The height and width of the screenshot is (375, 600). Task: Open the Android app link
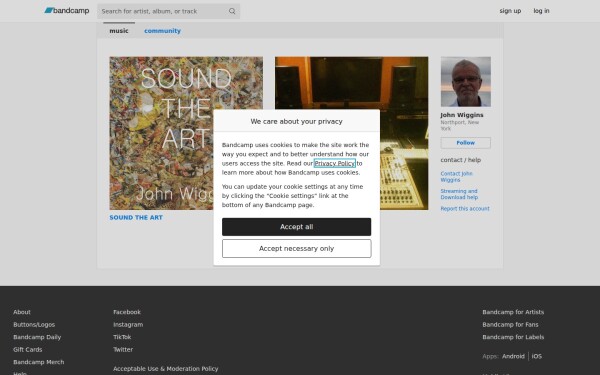513,356
